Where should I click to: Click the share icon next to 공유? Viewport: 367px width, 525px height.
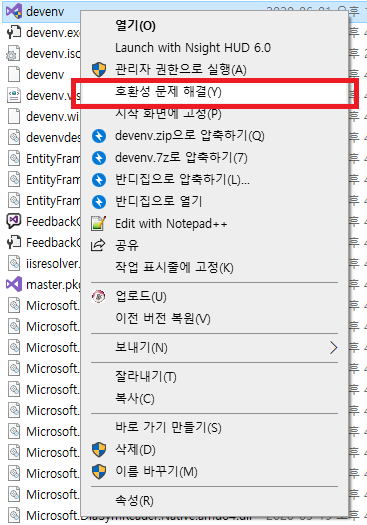point(98,245)
